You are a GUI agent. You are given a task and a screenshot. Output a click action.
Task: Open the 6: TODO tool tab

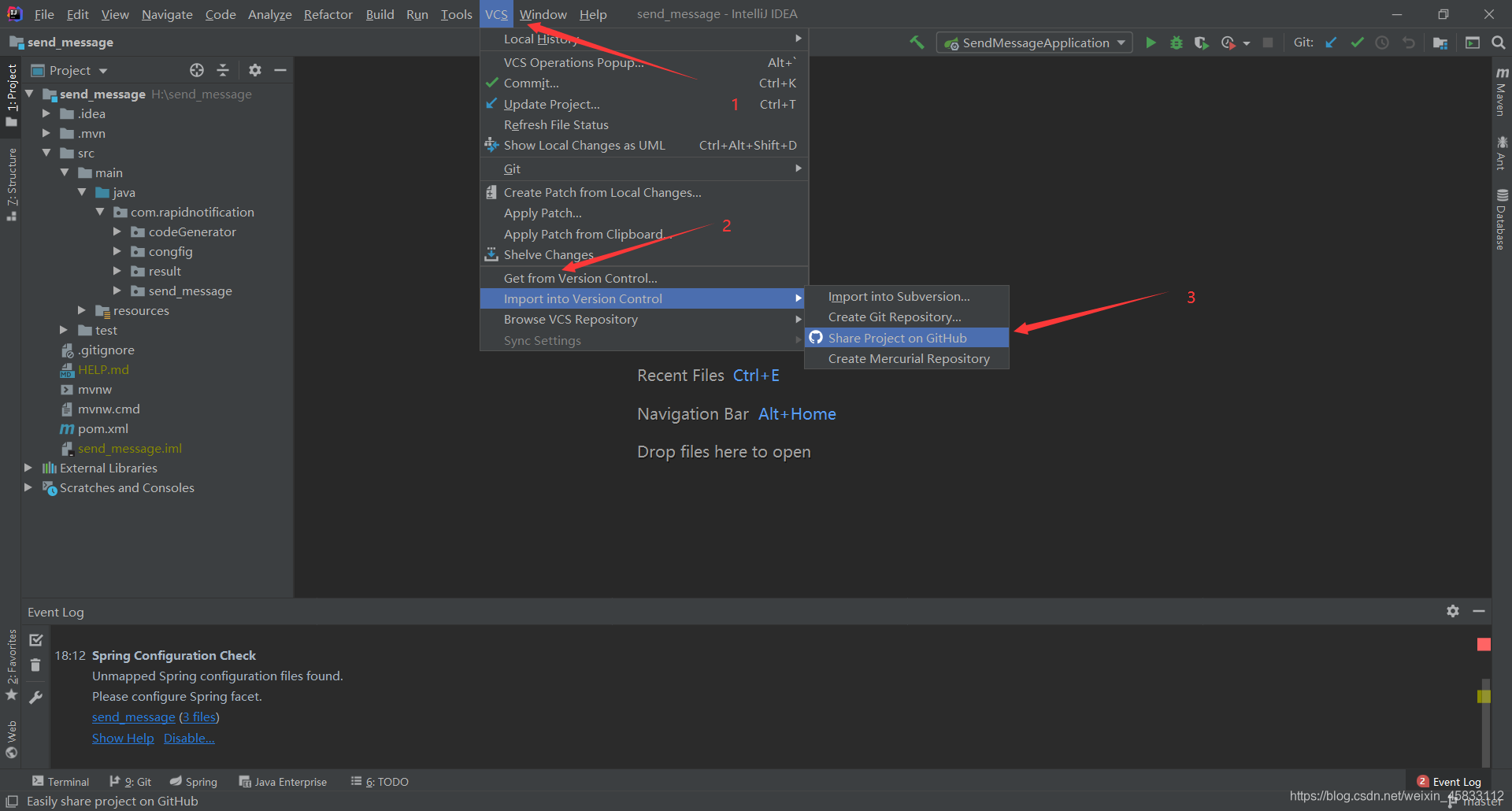coord(380,781)
